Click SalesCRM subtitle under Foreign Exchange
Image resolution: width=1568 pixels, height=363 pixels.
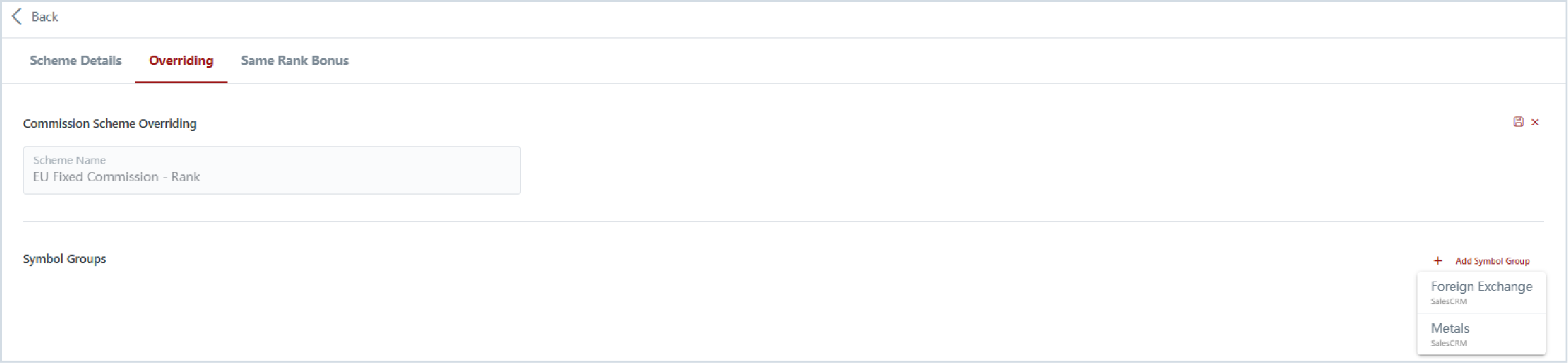(x=1449, y=301)
